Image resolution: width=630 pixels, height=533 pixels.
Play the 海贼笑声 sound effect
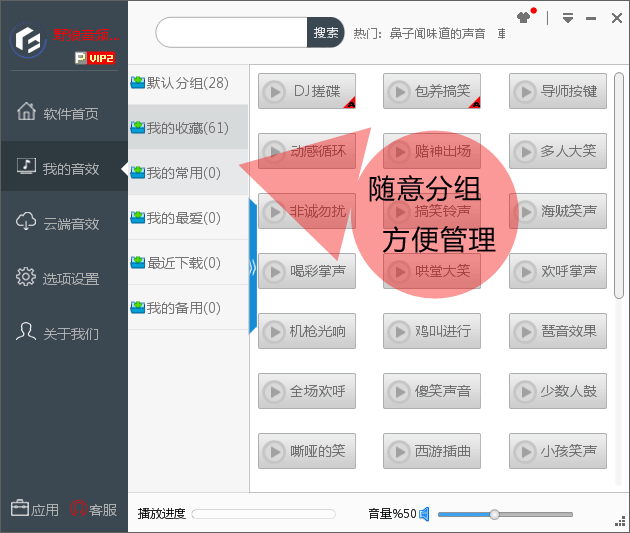pyautogui.click(x=558, y=211)
